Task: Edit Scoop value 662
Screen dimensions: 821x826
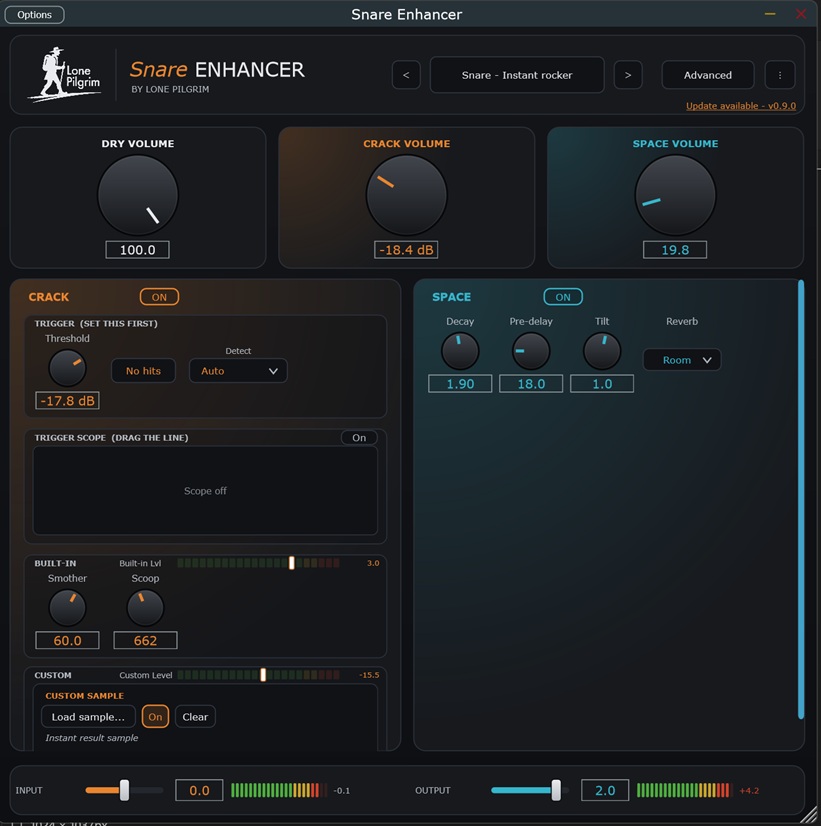Action: click(145, 641)
